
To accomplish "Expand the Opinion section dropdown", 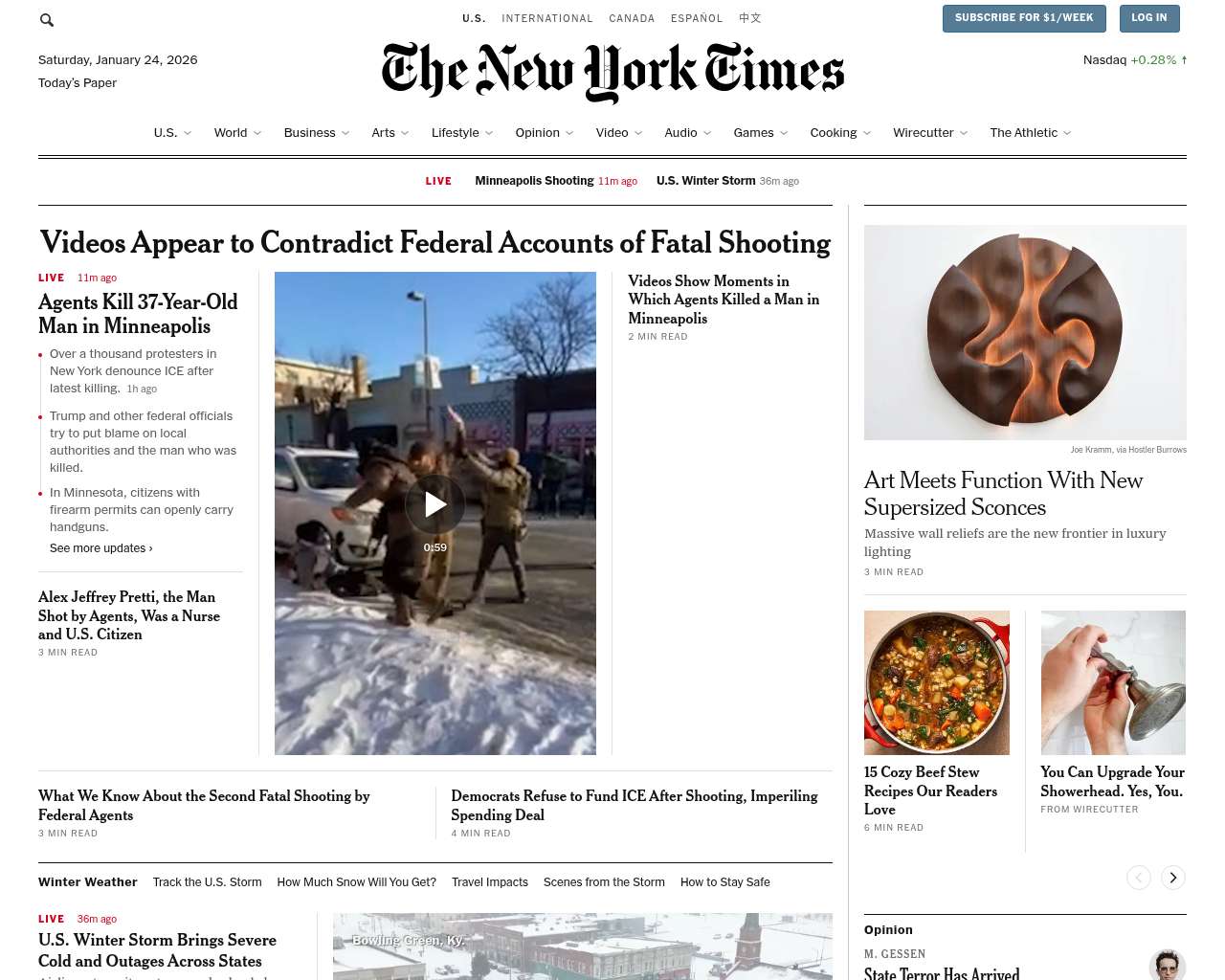I will click(545, 133).
